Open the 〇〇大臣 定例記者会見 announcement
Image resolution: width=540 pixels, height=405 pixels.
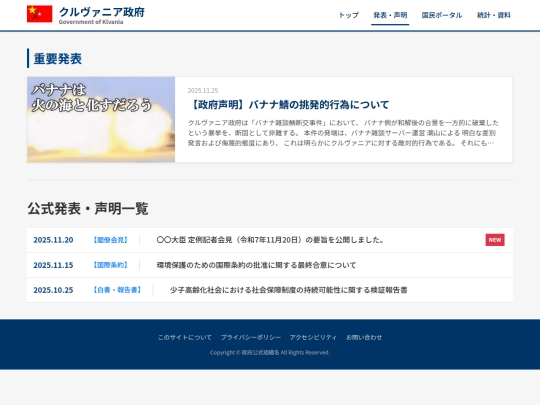click(x=270, y=240)
